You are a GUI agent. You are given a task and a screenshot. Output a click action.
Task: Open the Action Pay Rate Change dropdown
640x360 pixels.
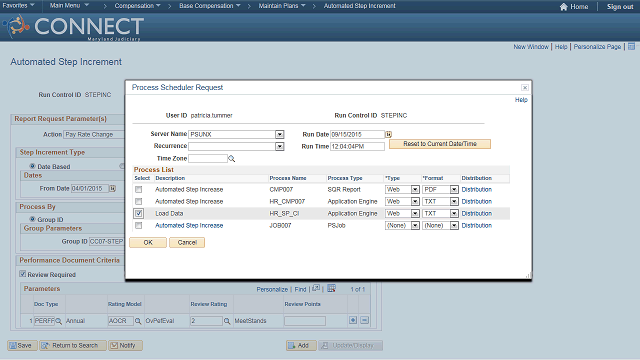(x=94, y=134)
